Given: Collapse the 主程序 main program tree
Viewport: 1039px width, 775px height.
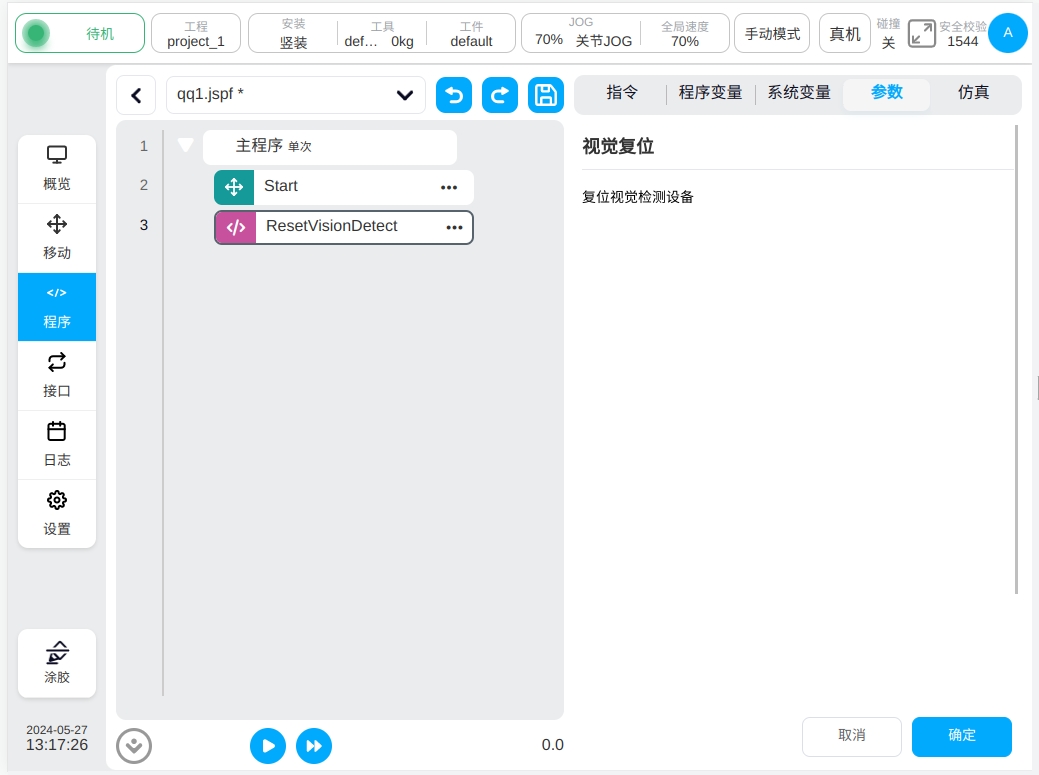Looking at the screenshot, I should (185, 146).
